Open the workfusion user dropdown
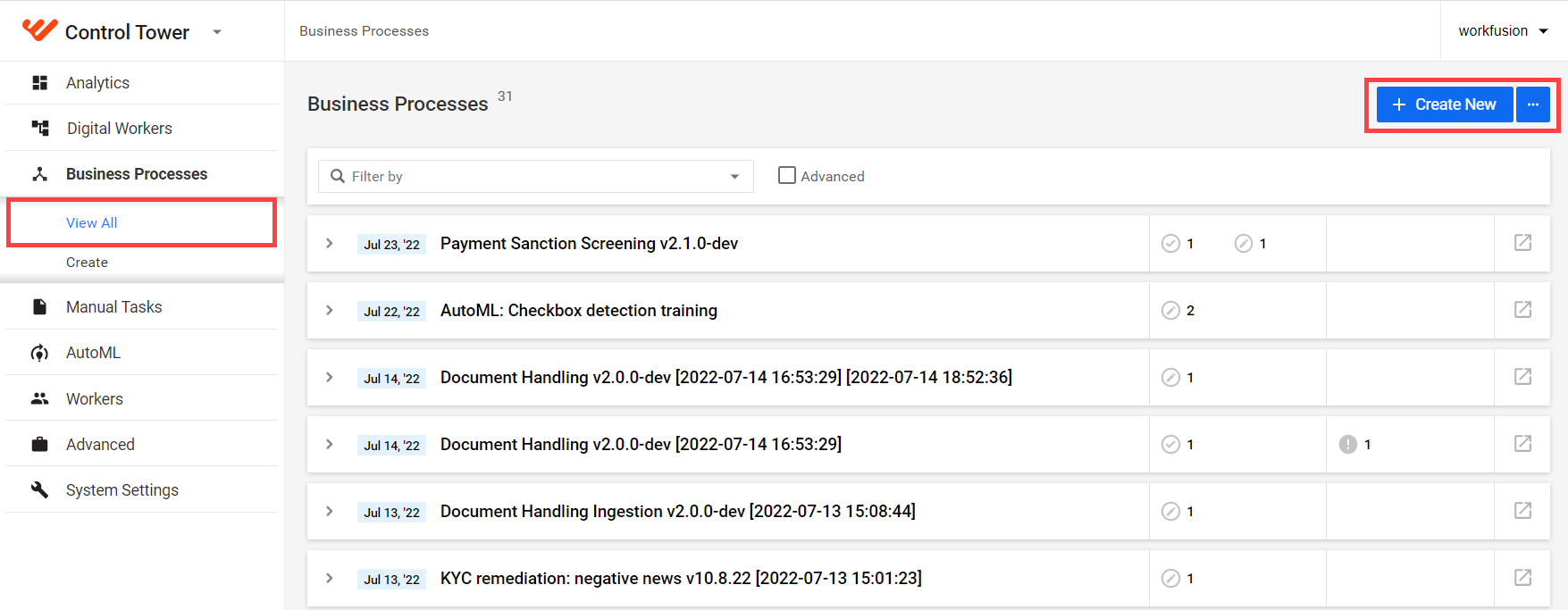Viewport: 1568px width, 610px height. pyautogui.click(x=1503, y=30)
